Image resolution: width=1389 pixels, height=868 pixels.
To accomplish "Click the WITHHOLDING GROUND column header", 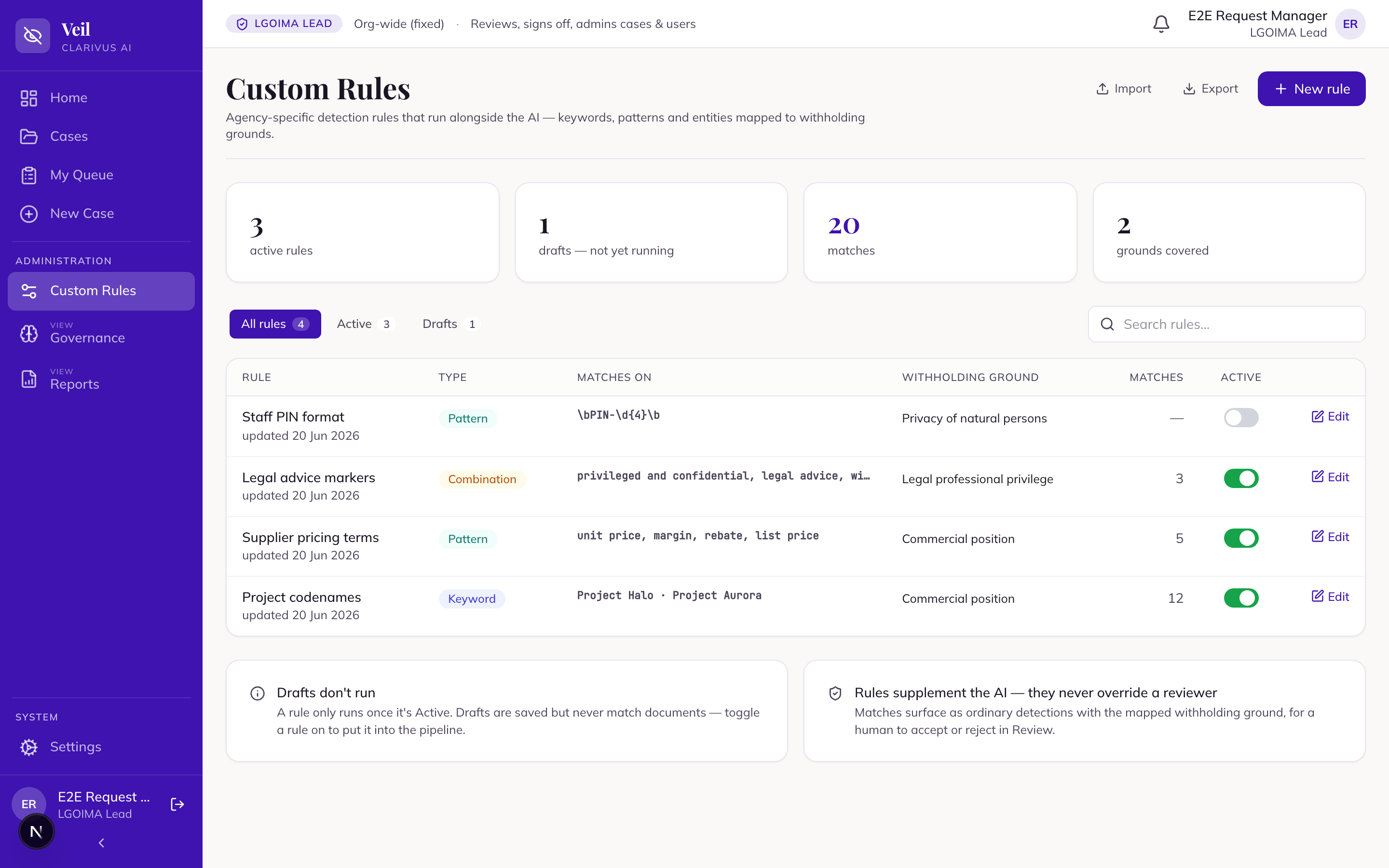I will tap(970, 377).
